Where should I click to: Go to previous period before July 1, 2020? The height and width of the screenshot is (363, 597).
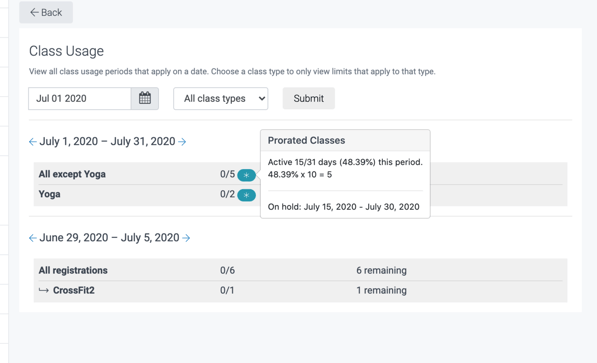click(x=33, y=142)
